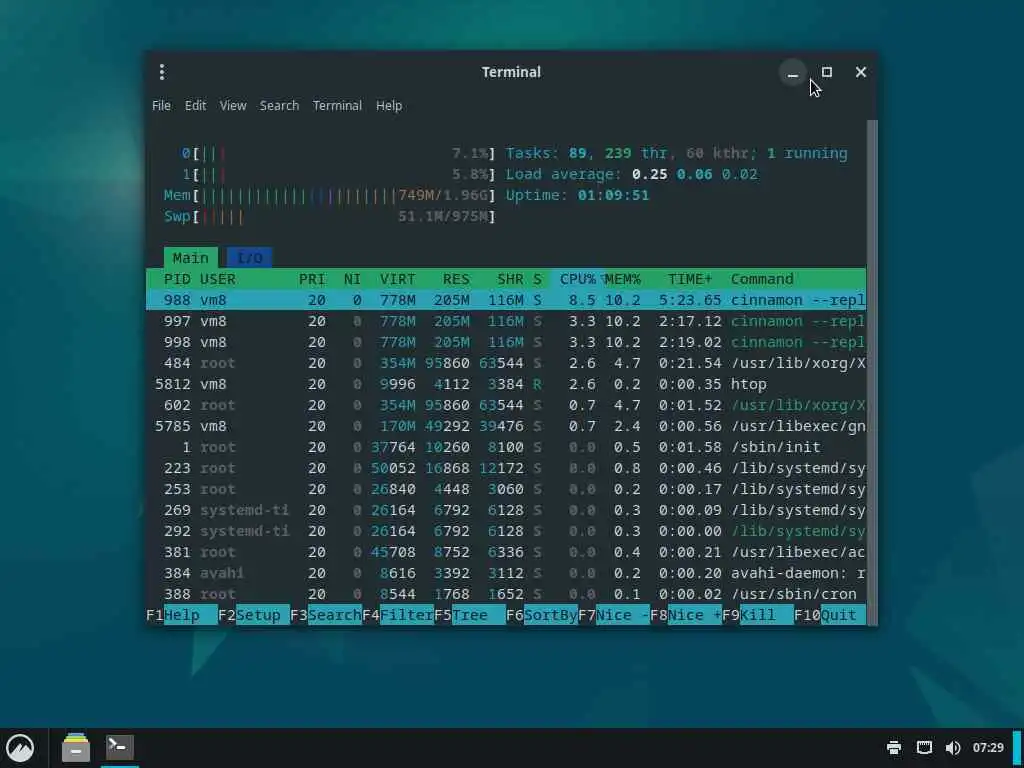Select process row PID 253
Image resolution: width=1024 pixels, height=768 pixels.
(x=506, y=489)
